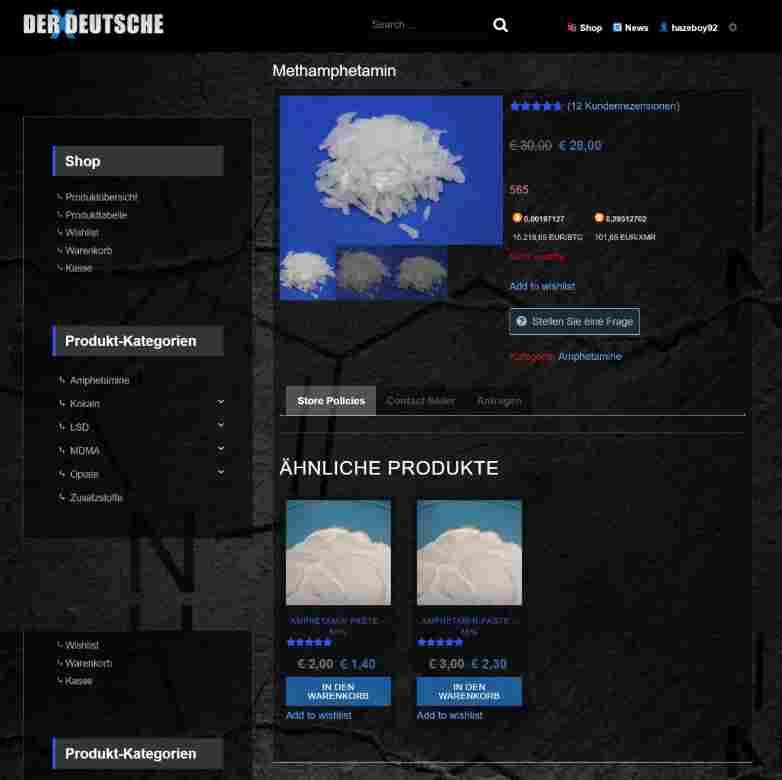Click the user icon beside hazeboy92
Viewport: 782px width, 780px height.
pos(663,28)
